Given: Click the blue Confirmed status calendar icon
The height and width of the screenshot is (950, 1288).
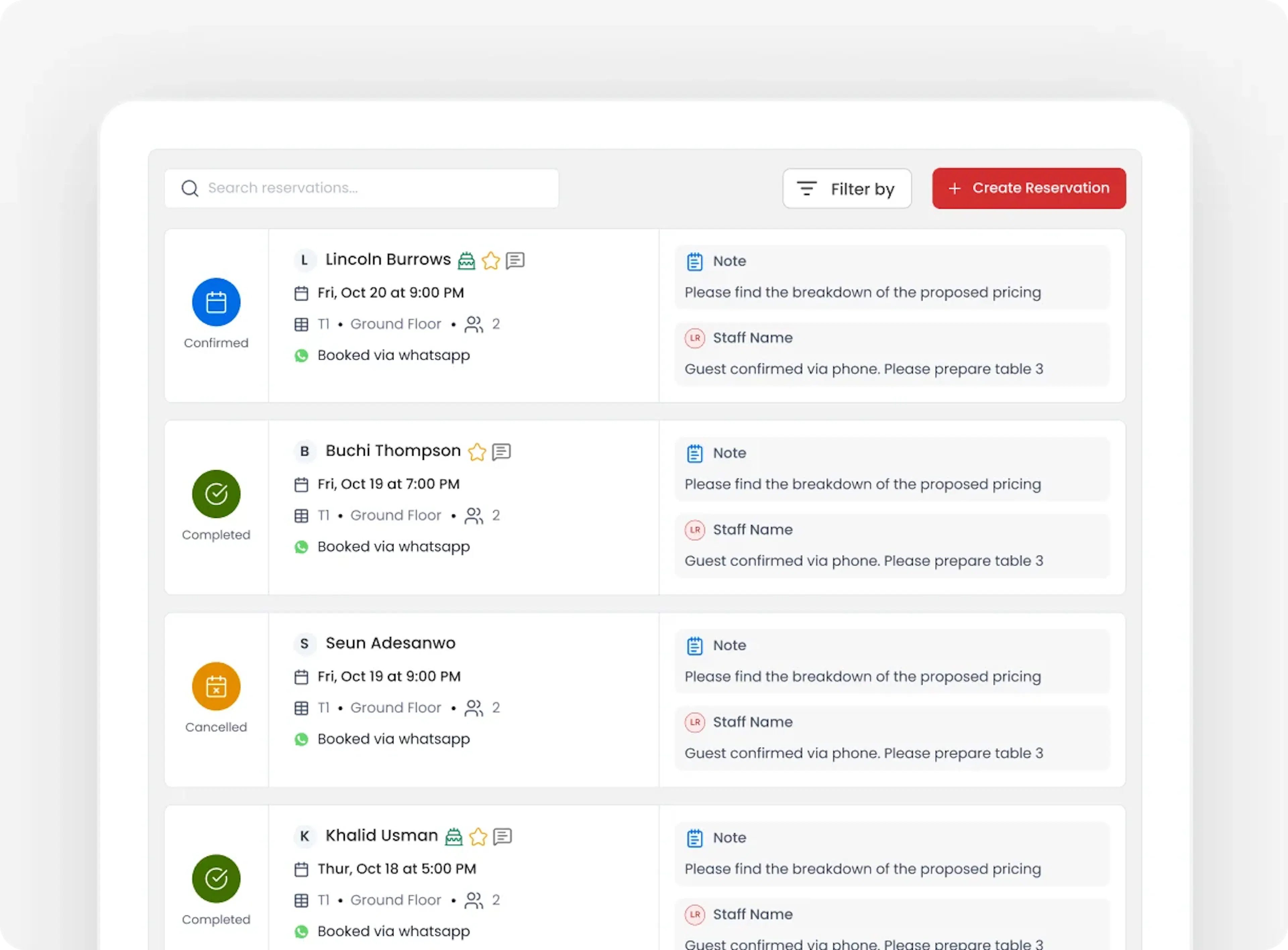Looking at the screenshot, I should (216, 302).
